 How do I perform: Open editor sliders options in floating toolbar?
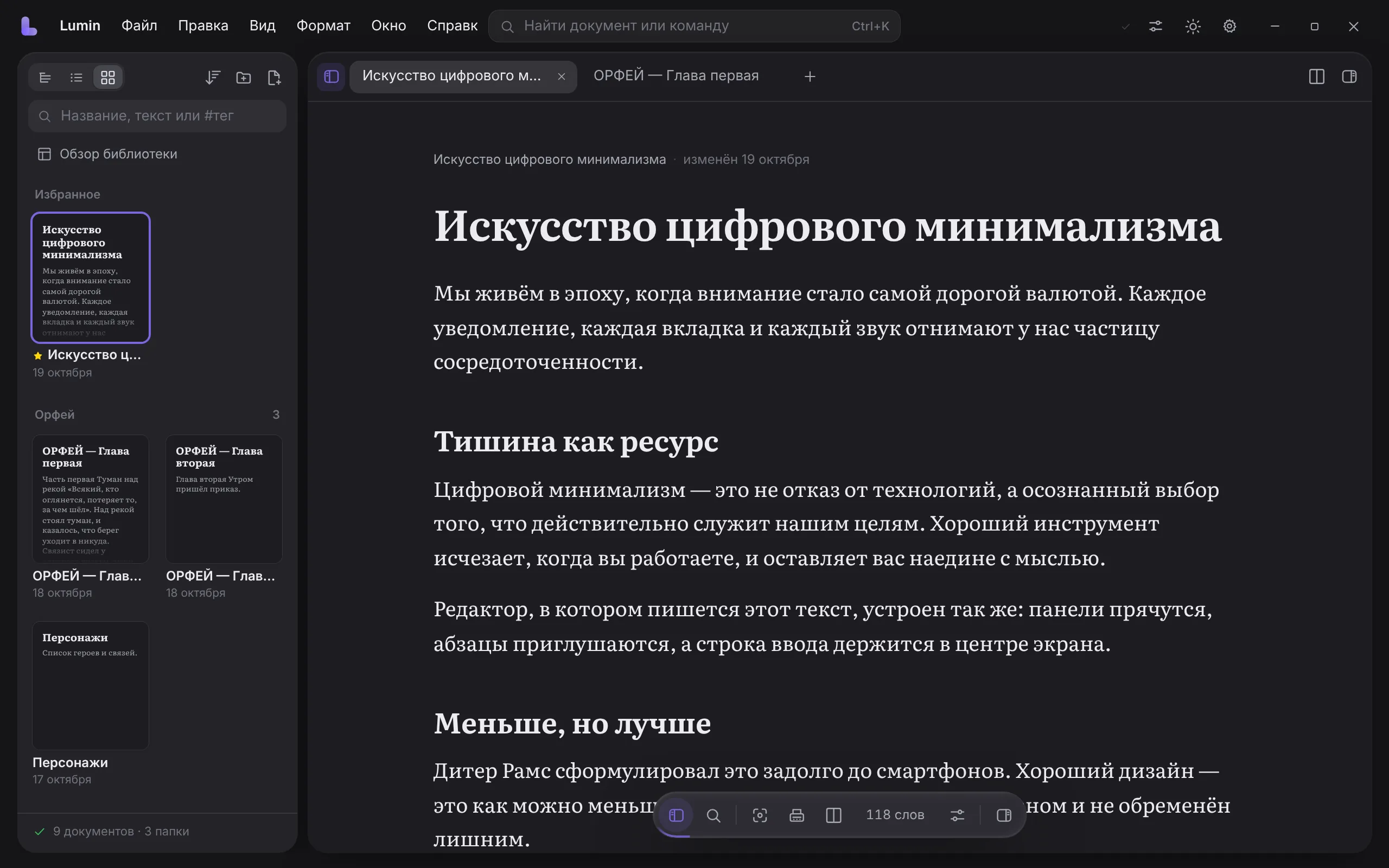957,815
